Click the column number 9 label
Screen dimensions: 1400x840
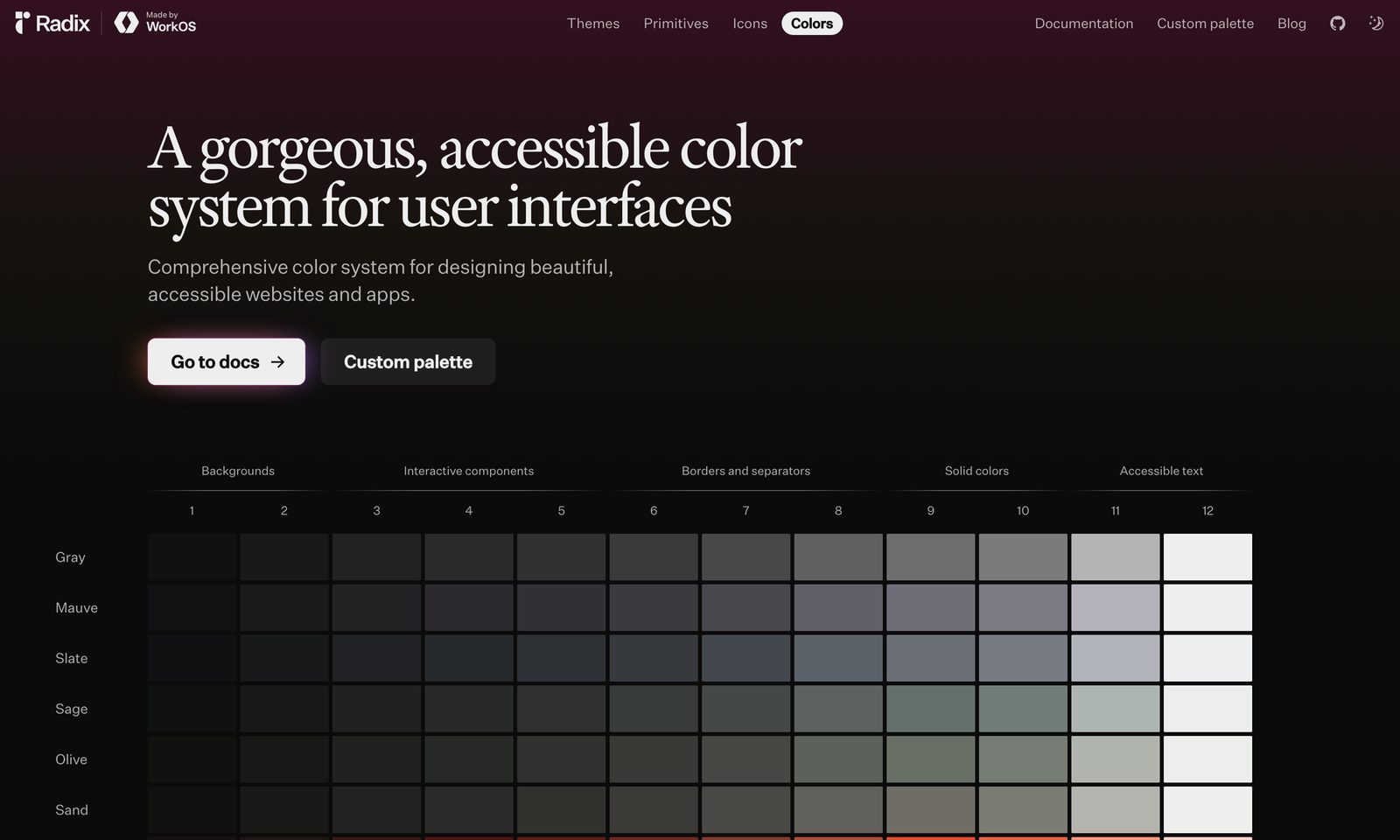930,511
